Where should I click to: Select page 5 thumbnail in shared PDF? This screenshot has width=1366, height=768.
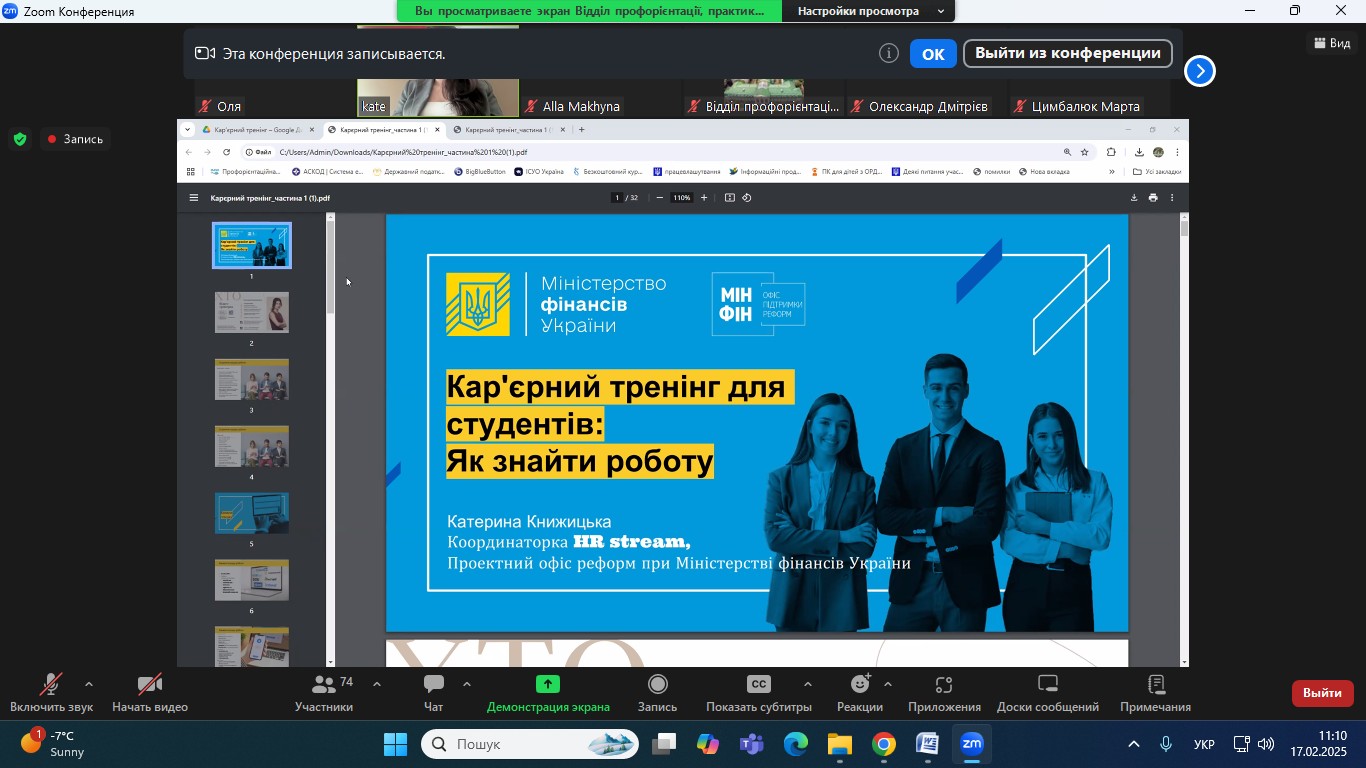pos(252,513)
